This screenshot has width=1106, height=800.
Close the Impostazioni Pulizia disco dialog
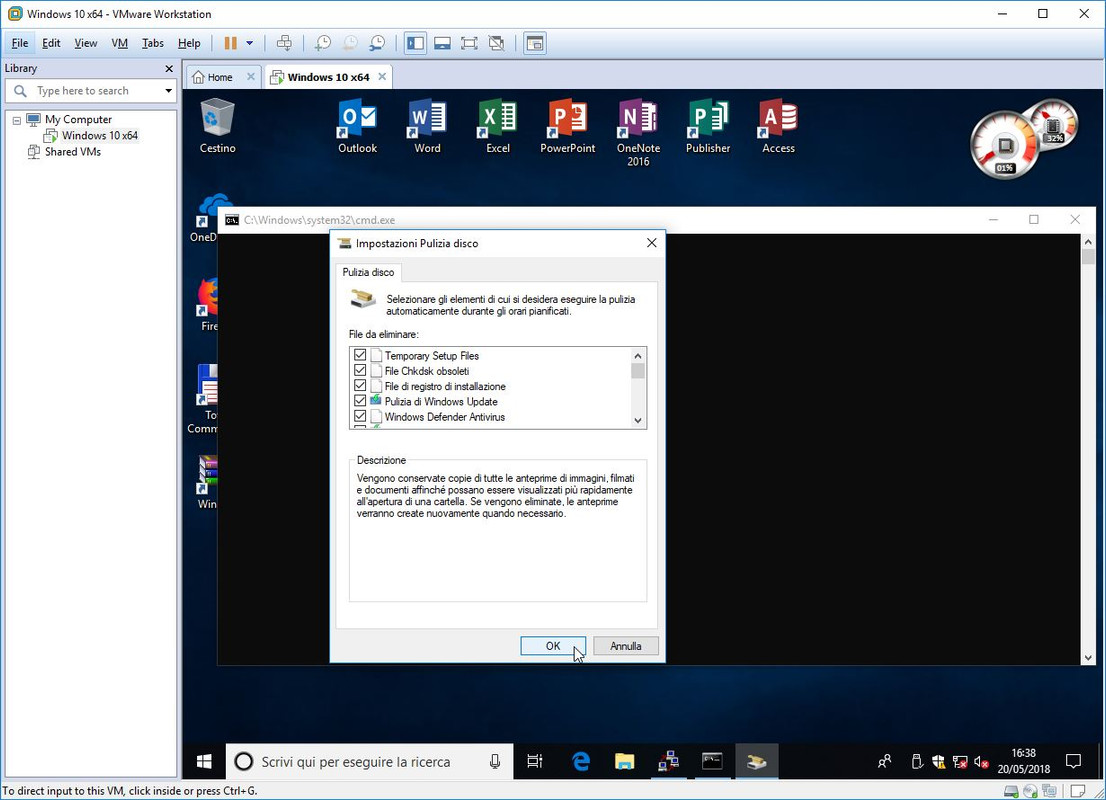pos(652,243)
